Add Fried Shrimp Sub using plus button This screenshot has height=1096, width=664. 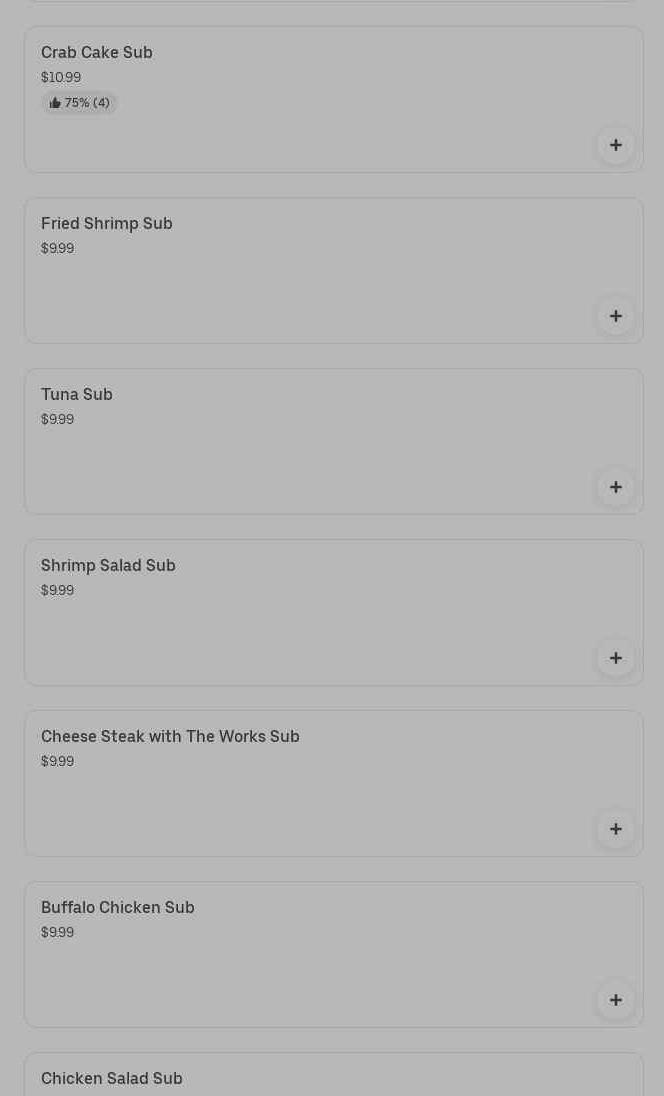[616, 316]
